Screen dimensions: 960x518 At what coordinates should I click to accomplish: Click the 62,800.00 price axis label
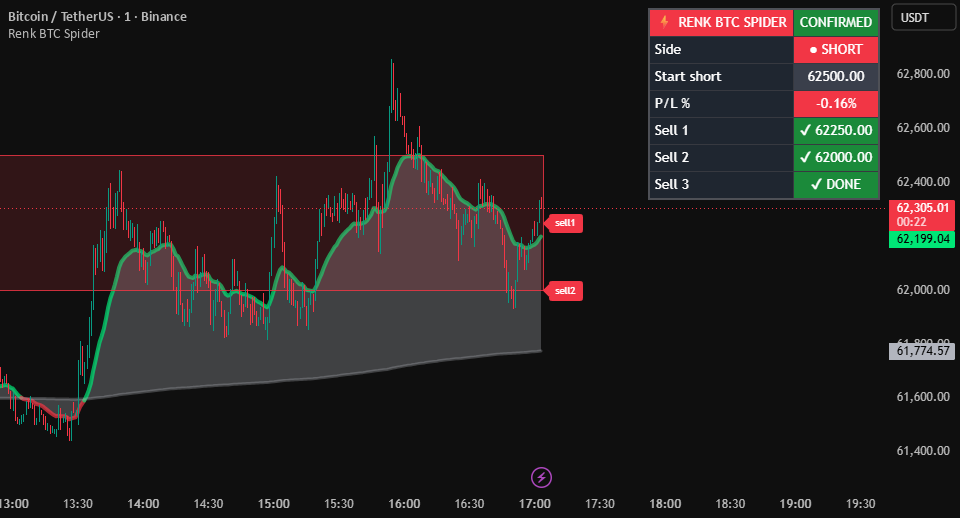[x=923, y=74]
